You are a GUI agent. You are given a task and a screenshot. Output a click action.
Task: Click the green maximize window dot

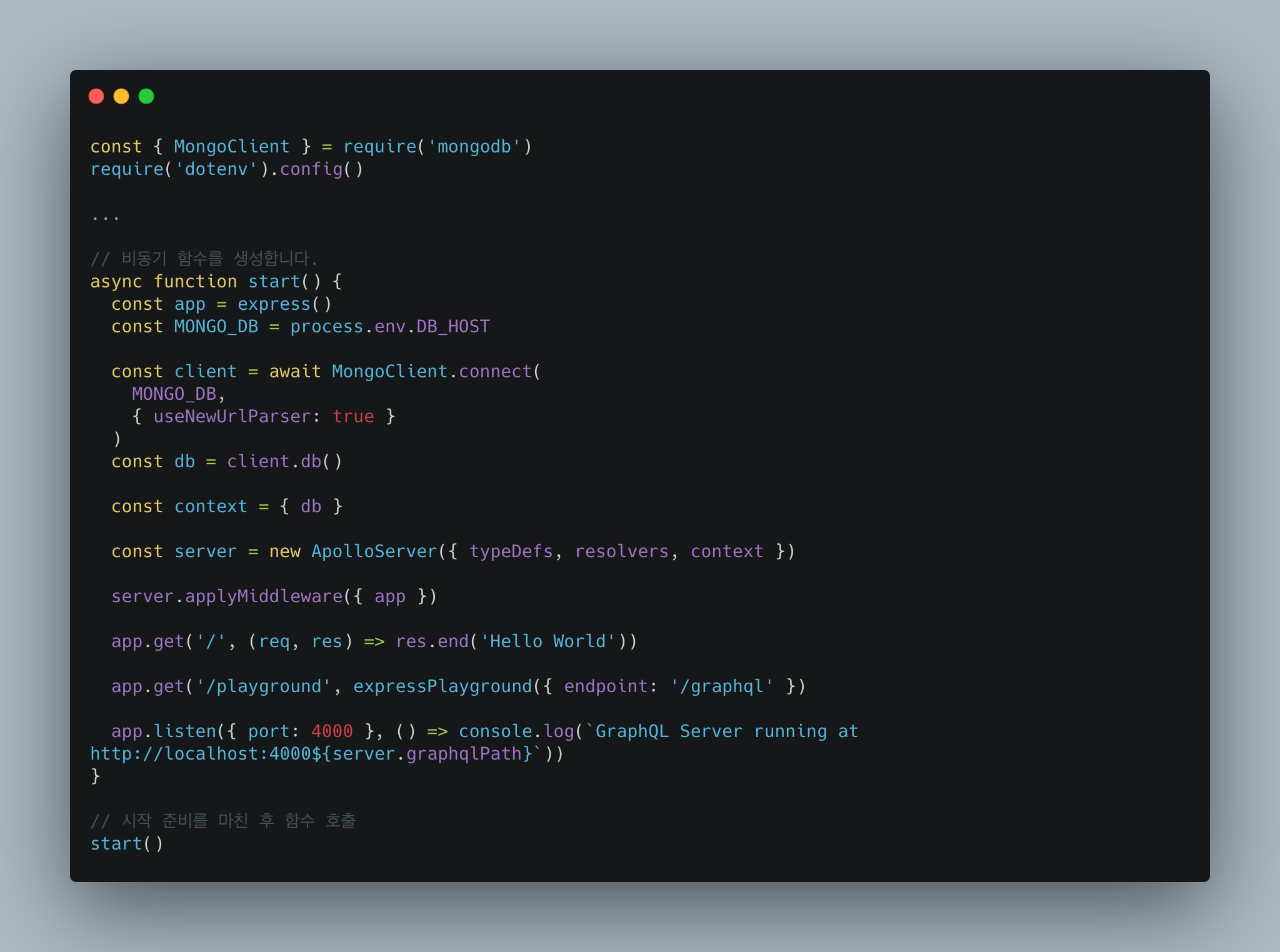click(146, 96)
